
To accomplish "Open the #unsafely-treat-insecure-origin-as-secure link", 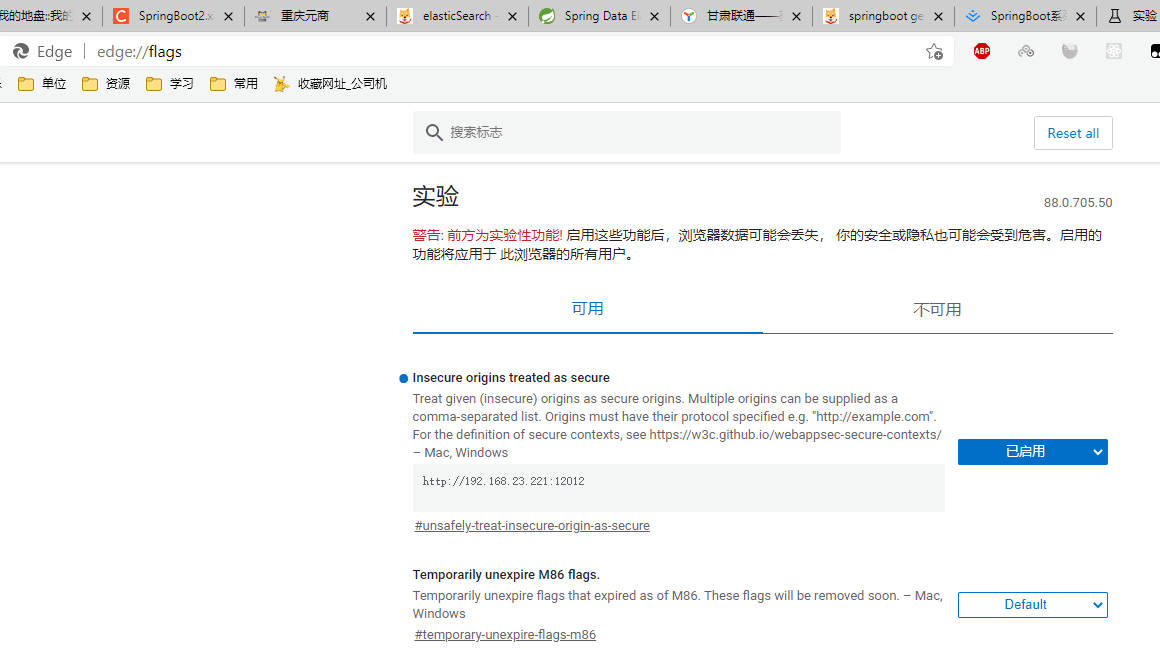I will coord(532,526).
